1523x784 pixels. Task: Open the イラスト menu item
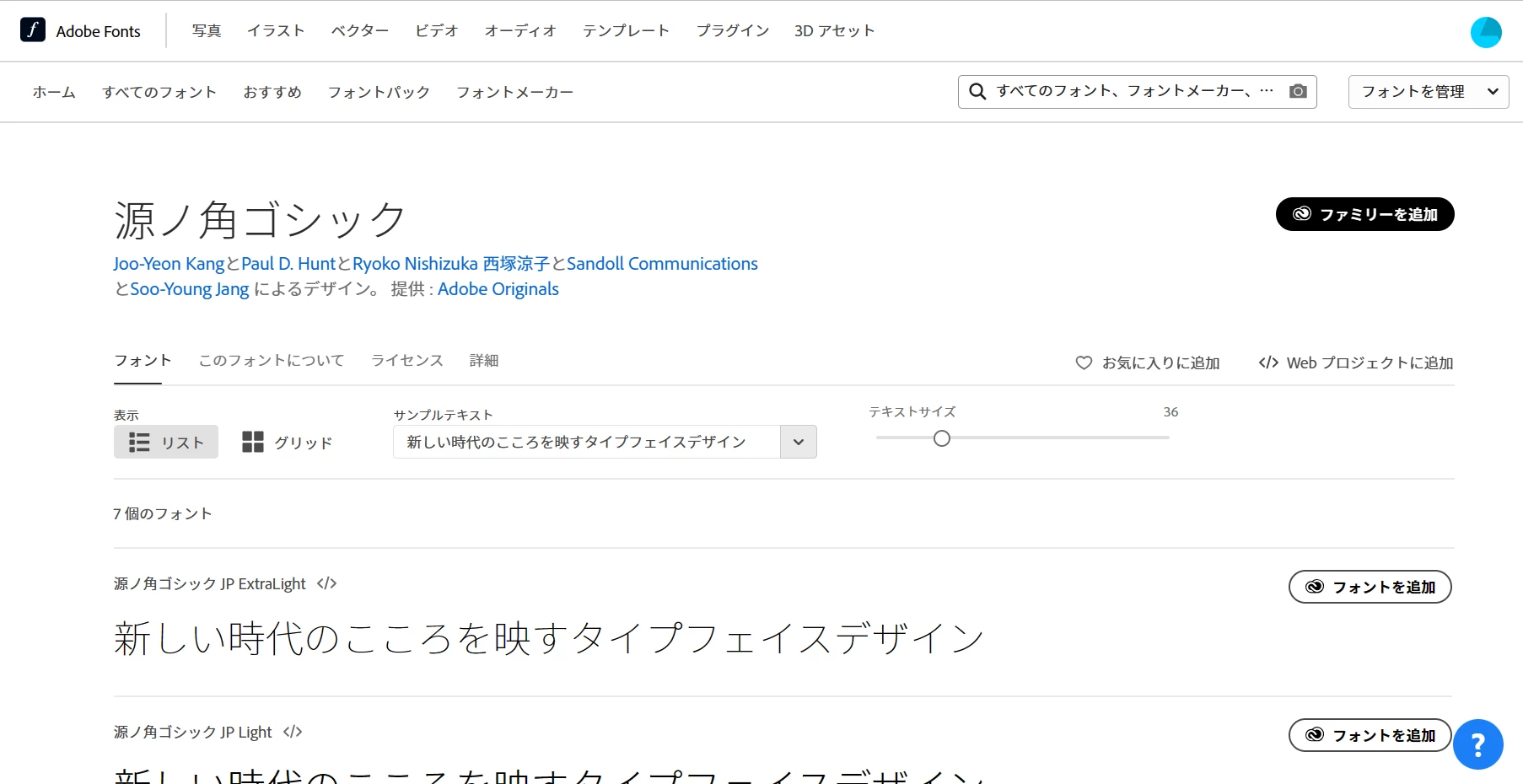pyautogui.click(x=276, y=31)
